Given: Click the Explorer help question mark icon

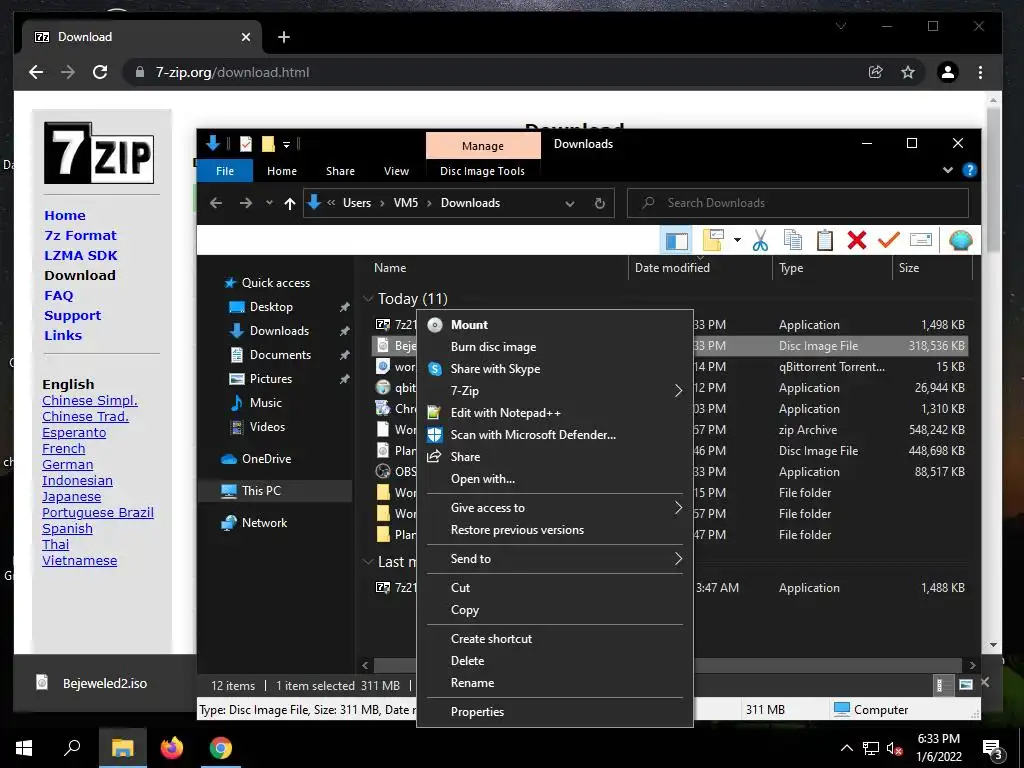Looking at the screenshot, I should (x=970, y=170).
